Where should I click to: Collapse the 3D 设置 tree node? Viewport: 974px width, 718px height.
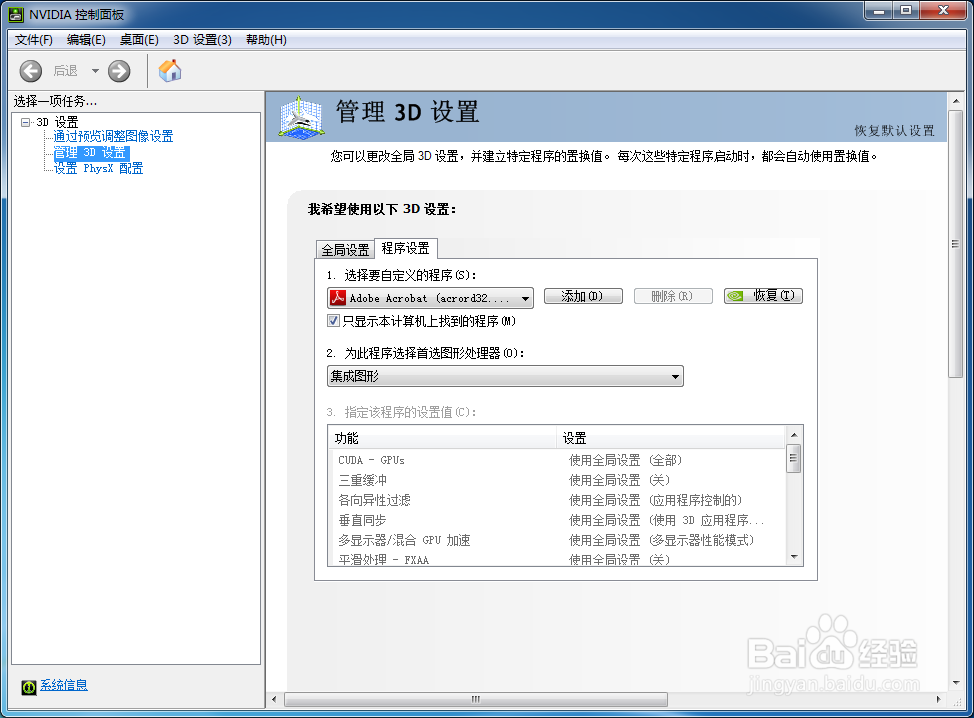[25, 122]
